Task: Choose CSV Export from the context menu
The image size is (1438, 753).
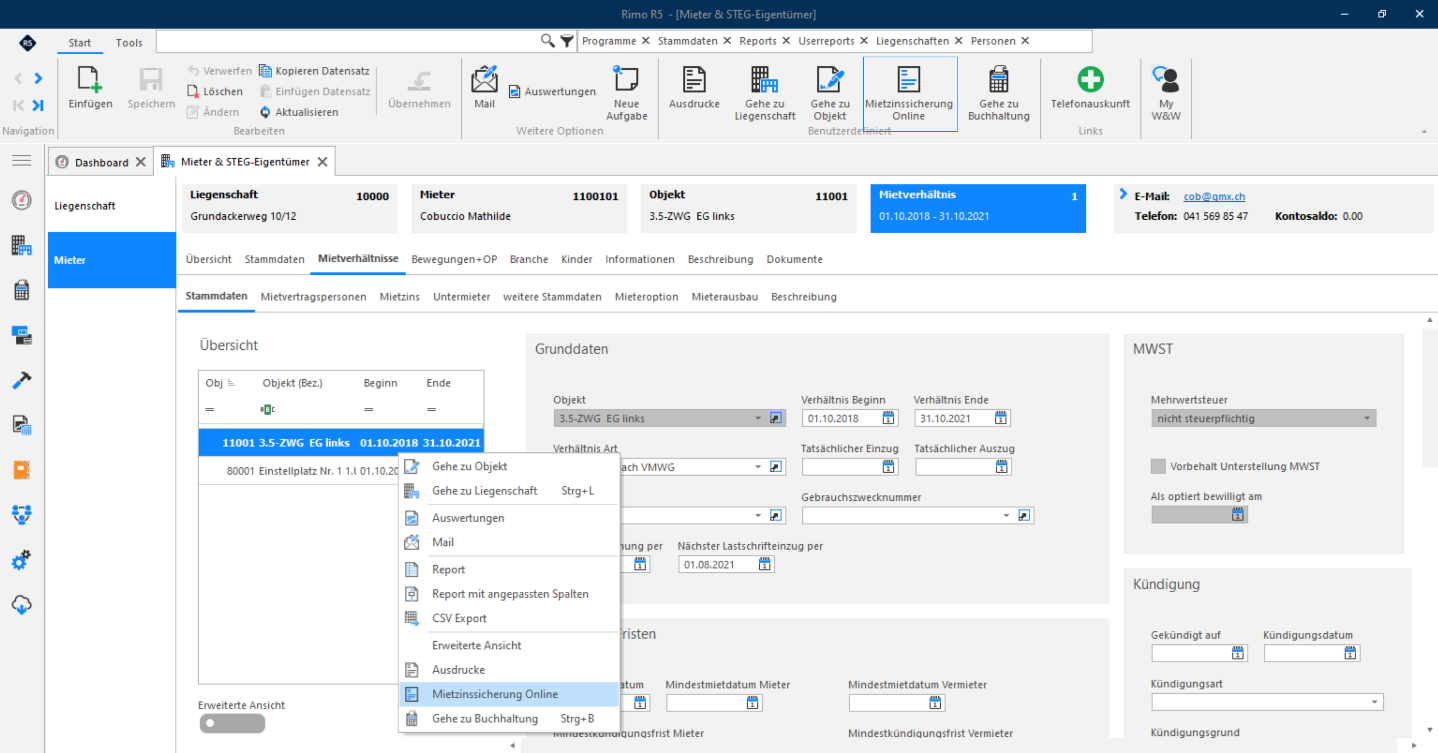Action: [x=509, y=618]
